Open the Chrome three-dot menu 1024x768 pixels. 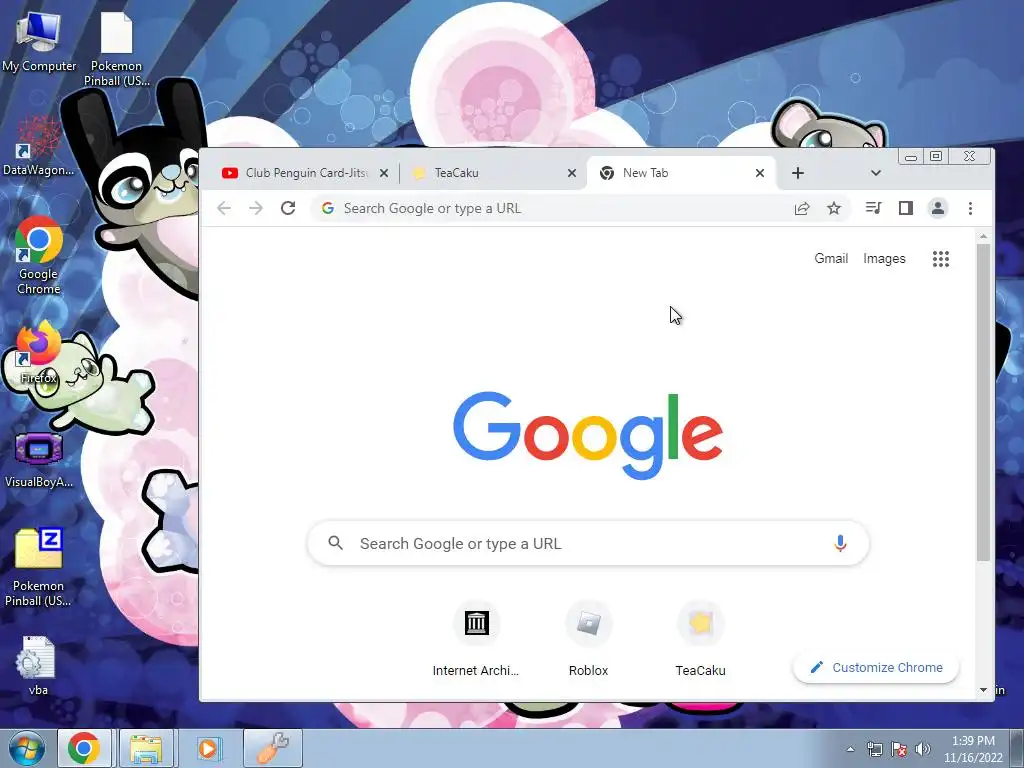pyautogui.click(x=970, y=208)
